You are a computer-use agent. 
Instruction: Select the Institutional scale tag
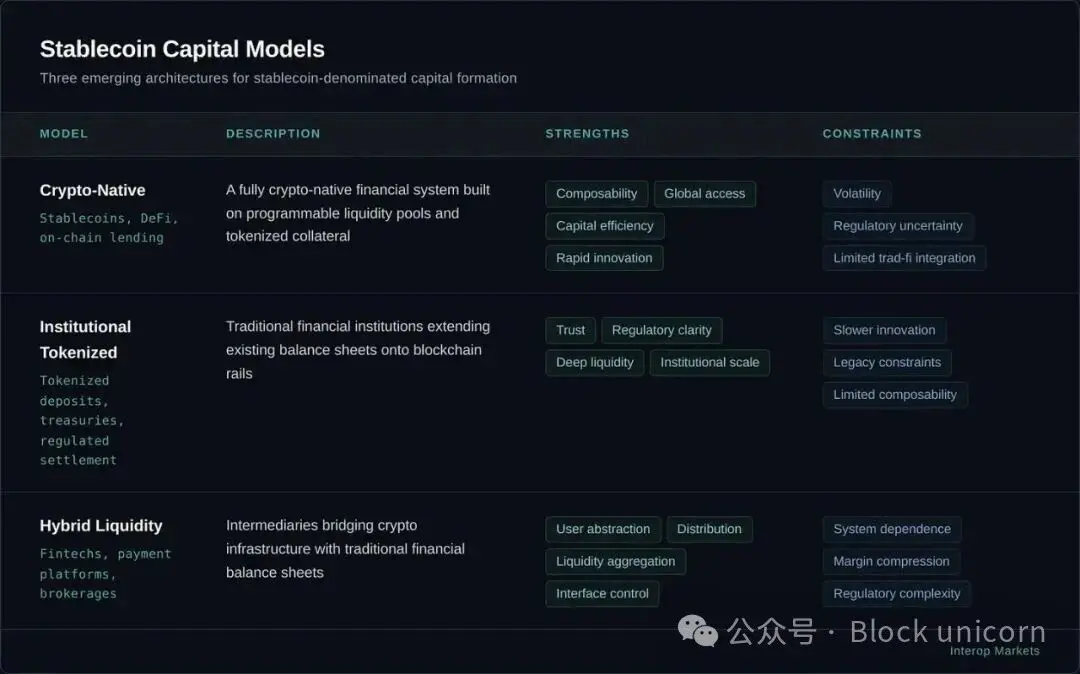709,362
